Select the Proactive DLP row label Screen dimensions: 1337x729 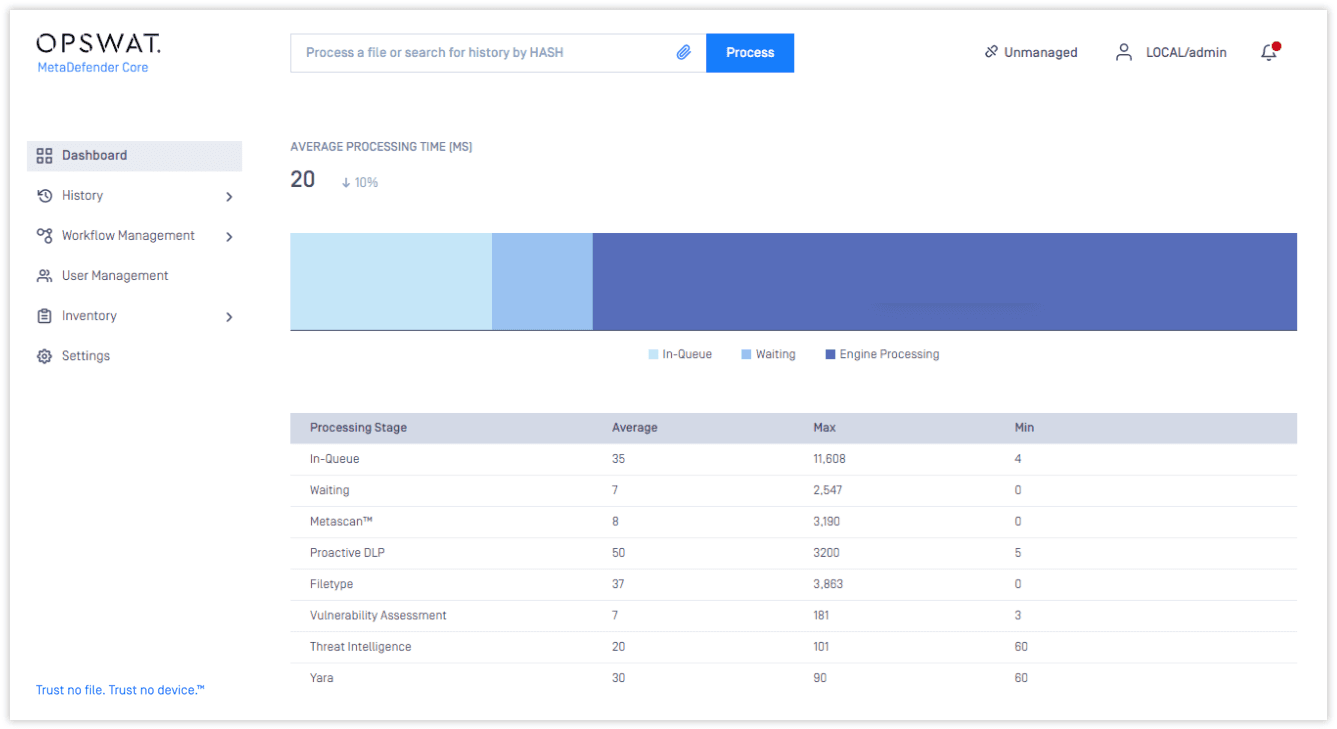tap(348, 553)
